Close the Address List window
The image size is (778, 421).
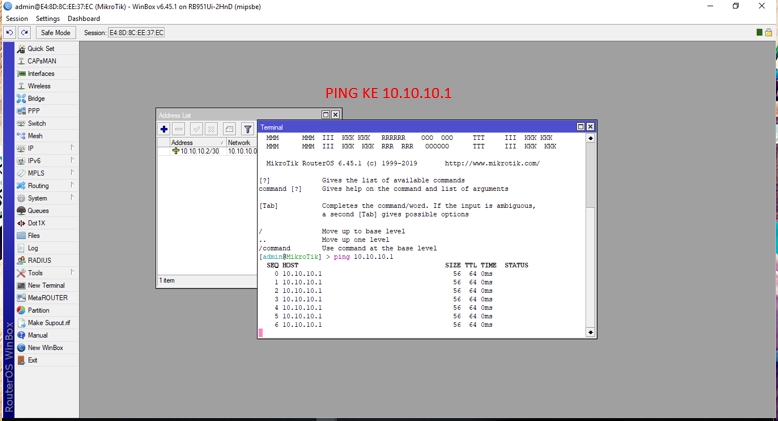click(x=335, y=114)
